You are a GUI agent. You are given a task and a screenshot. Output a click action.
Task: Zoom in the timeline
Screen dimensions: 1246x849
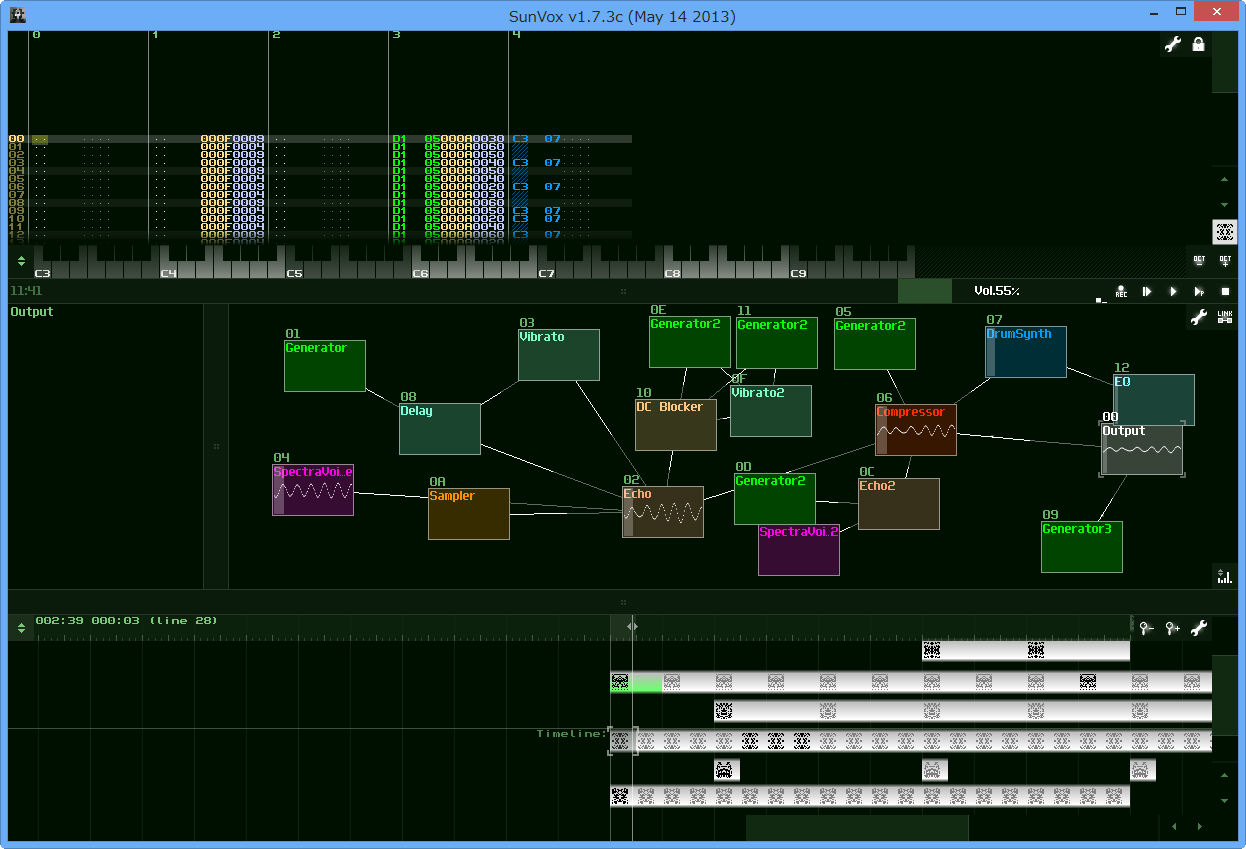tap(1172, 628)
